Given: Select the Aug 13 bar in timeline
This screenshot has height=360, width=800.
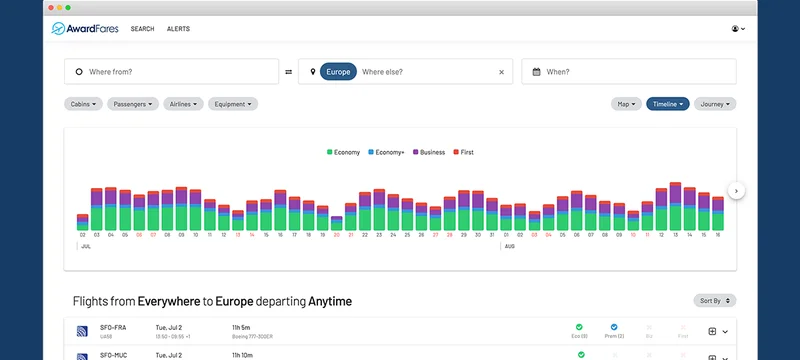Looking at the screenshot, I should 675,206.
